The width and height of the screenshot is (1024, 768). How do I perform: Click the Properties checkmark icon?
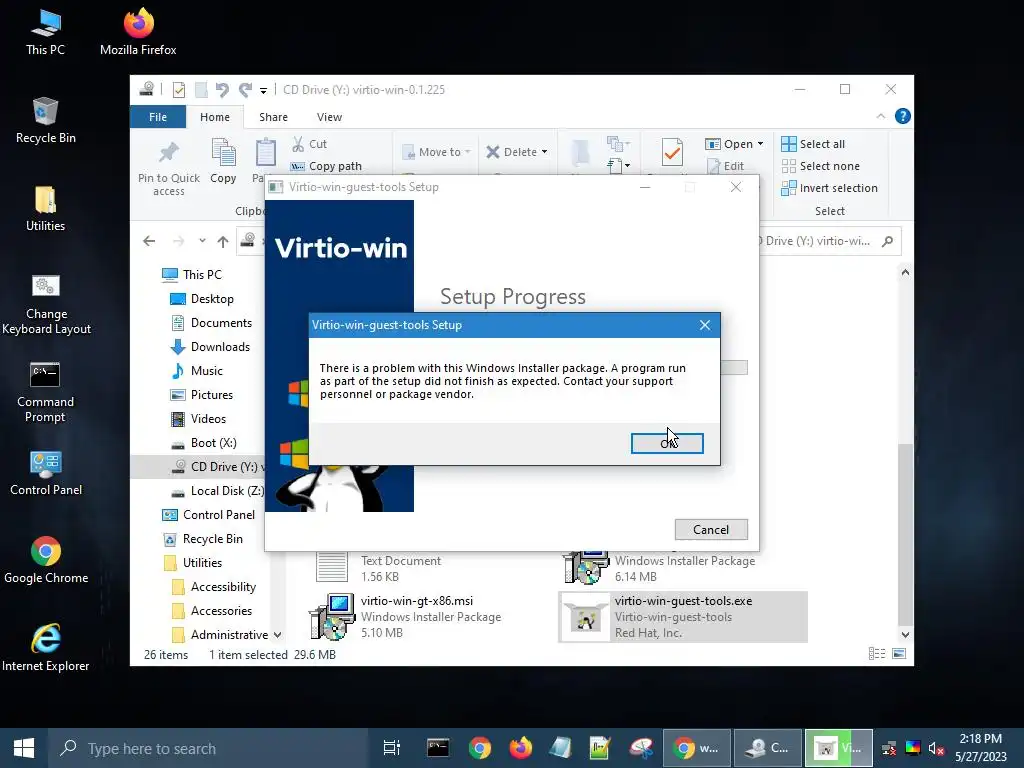pyautogui.click(x=672, y=153)
